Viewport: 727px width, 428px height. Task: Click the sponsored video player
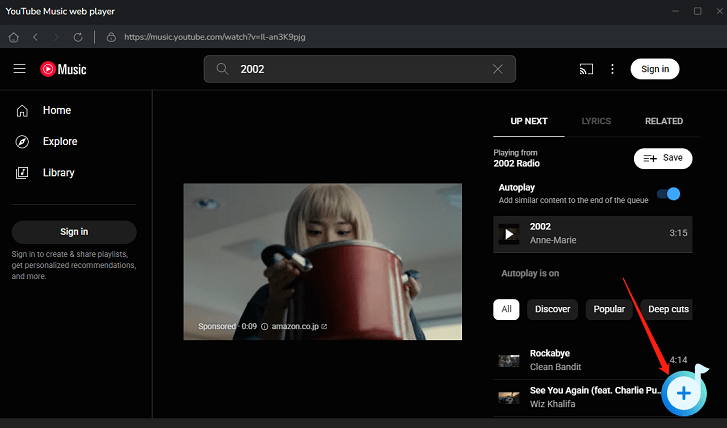click(323, 262)
